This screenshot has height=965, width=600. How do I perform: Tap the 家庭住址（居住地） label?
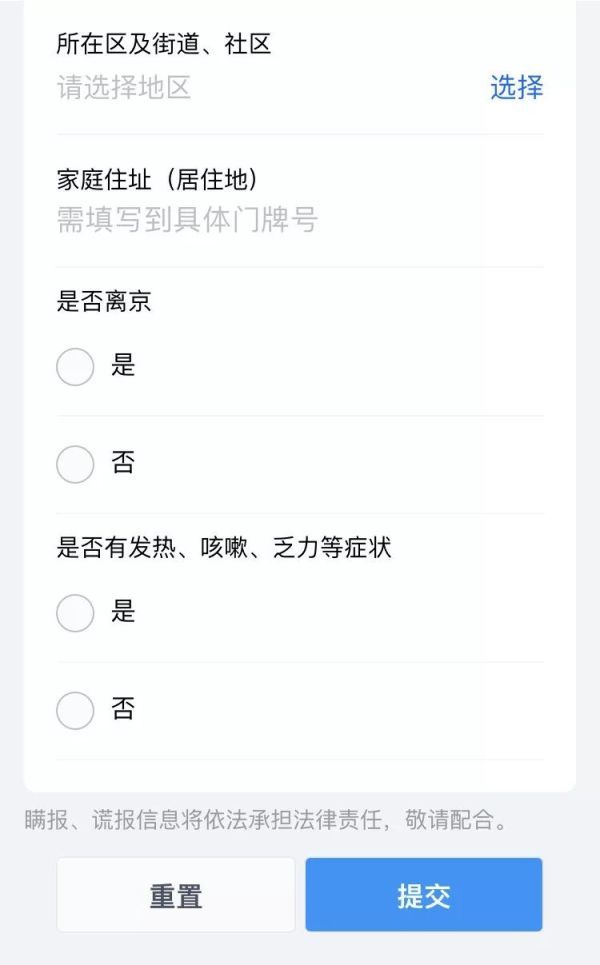[158, 180]
